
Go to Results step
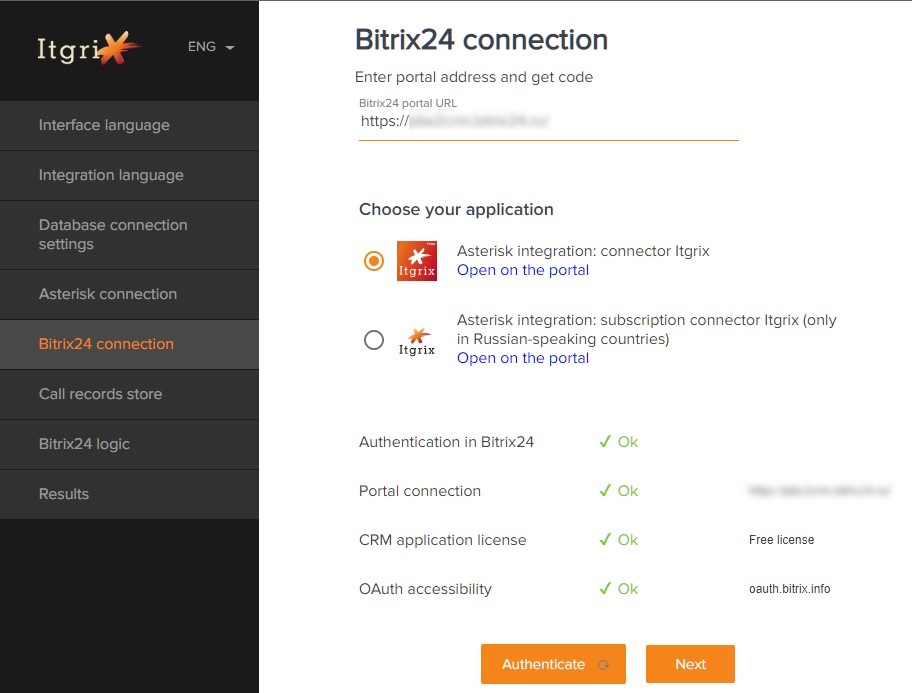129,494
